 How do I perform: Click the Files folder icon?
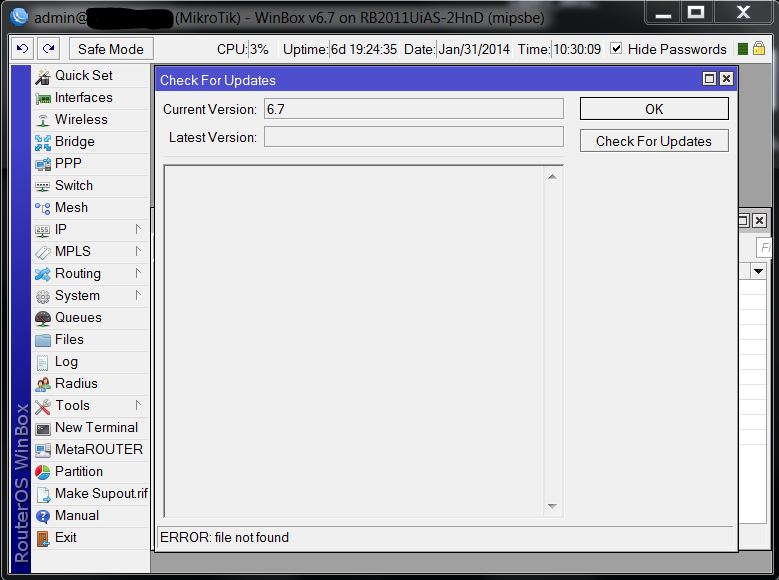[x=43, y=340]
